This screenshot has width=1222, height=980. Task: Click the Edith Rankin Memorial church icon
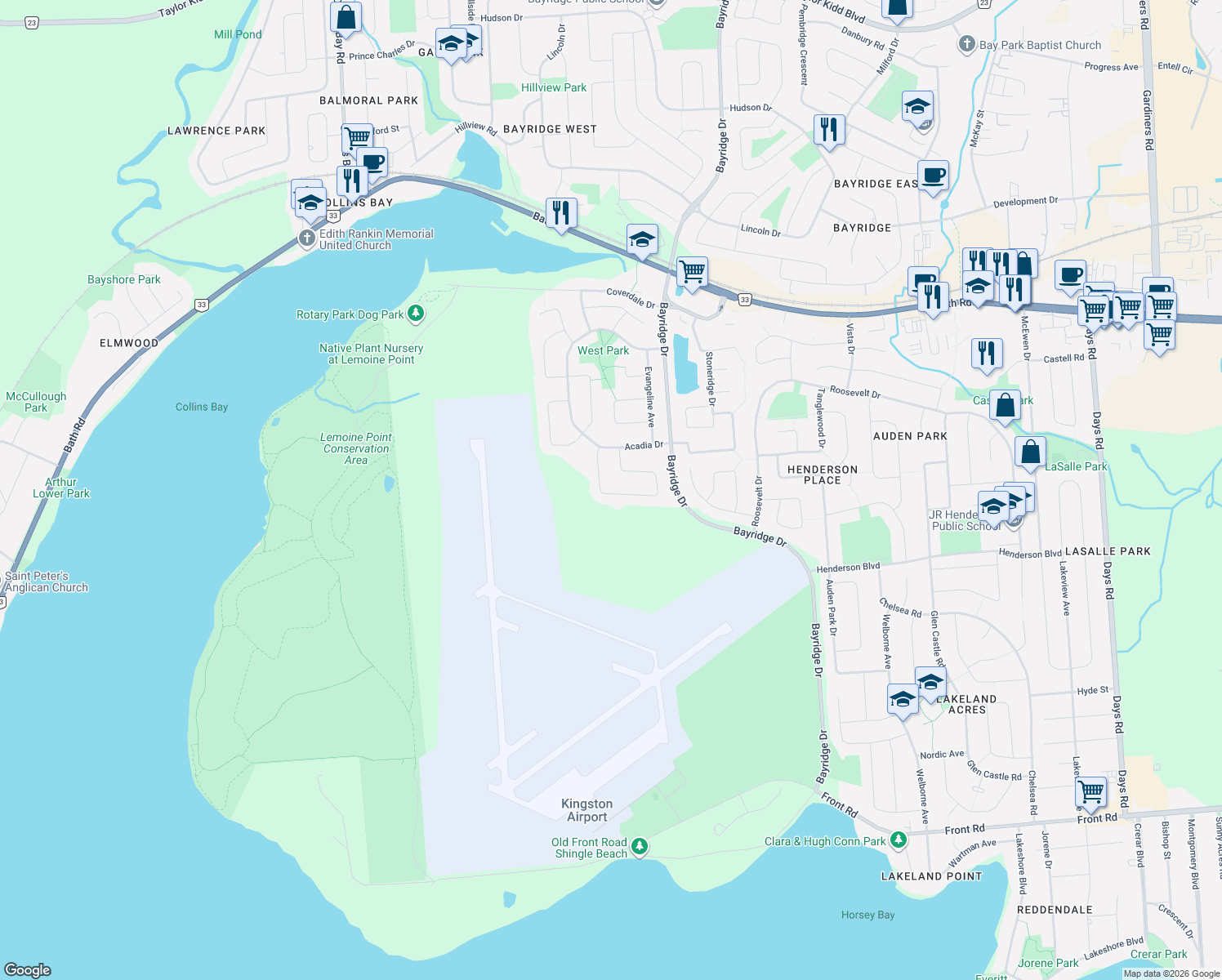pos(306,238)
